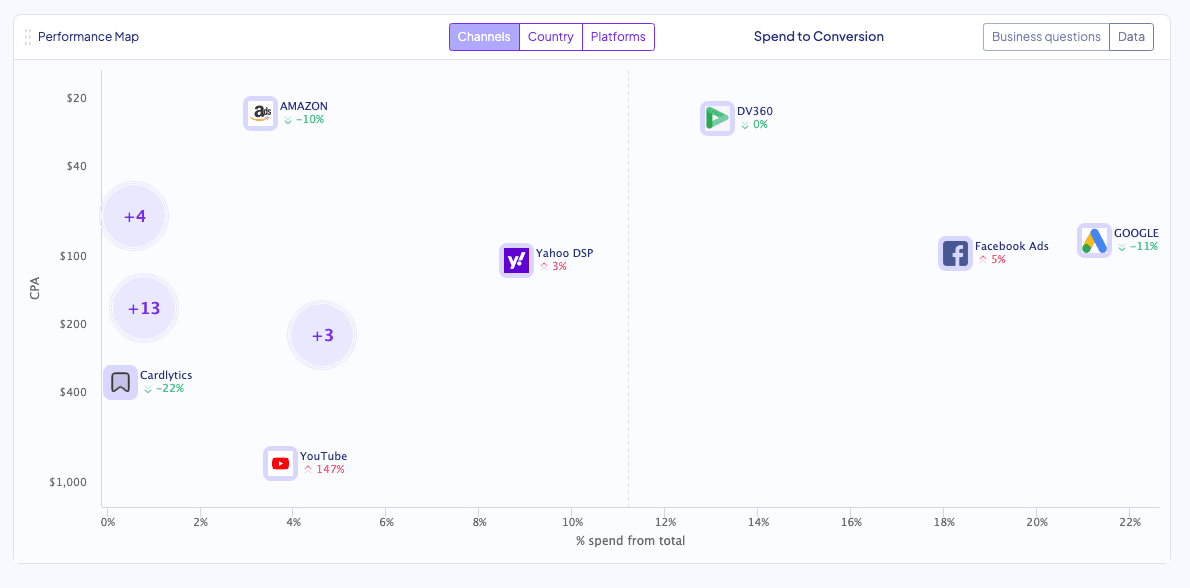Select the Google Ads logo icon
1190x588 pixels.
tap(1094, 241)
